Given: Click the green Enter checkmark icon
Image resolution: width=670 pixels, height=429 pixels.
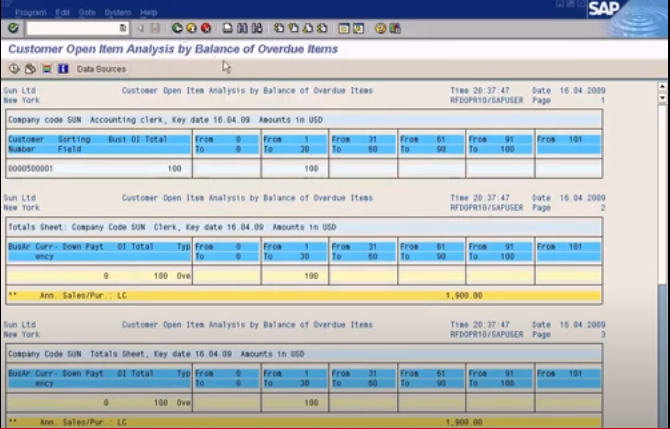Looking at the screenshot, I should (x=13, y=28).
